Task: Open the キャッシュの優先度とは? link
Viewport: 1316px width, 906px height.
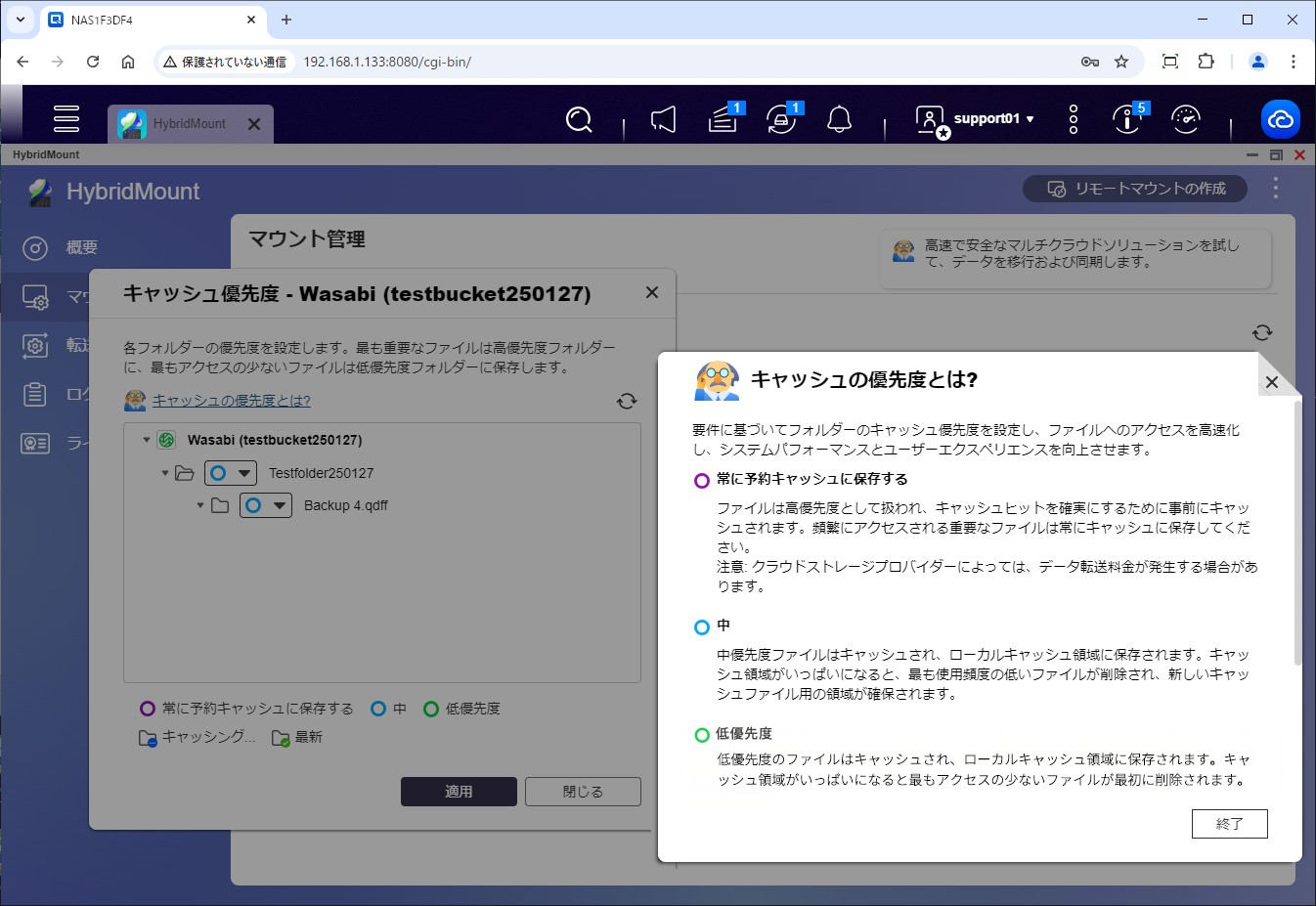Action: tap(232, 401)
